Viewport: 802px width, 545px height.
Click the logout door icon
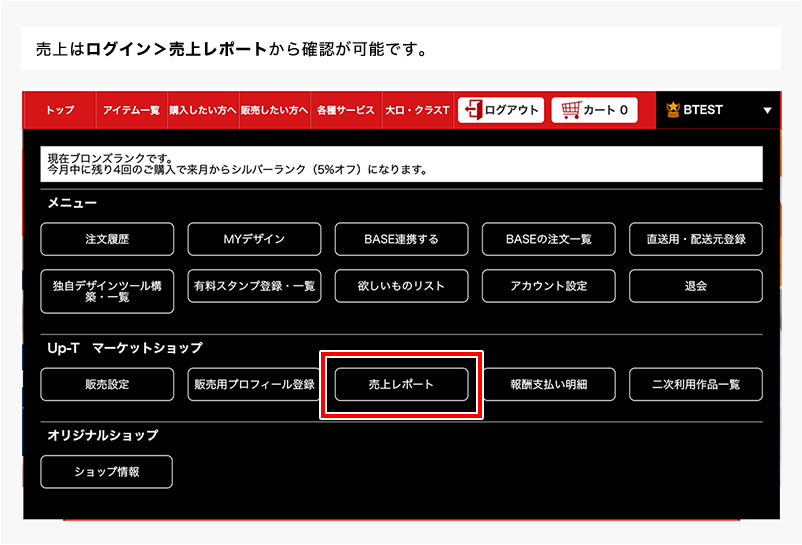coord(473,110)
